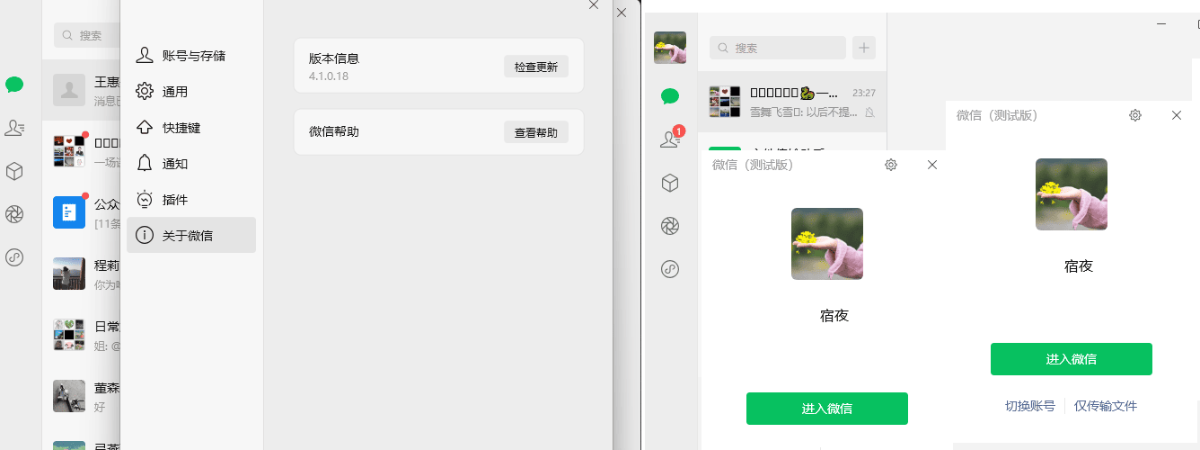Open Chats icon in right WeChat sidebar
This screenshot has width=1200, height=450.
click(x=670, y=97)
